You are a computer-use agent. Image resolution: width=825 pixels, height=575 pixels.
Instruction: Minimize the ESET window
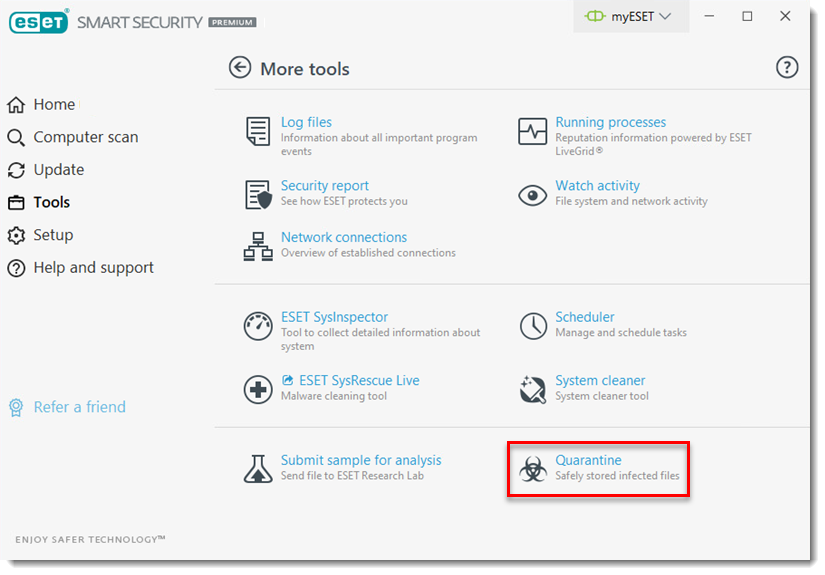[709, 16]
